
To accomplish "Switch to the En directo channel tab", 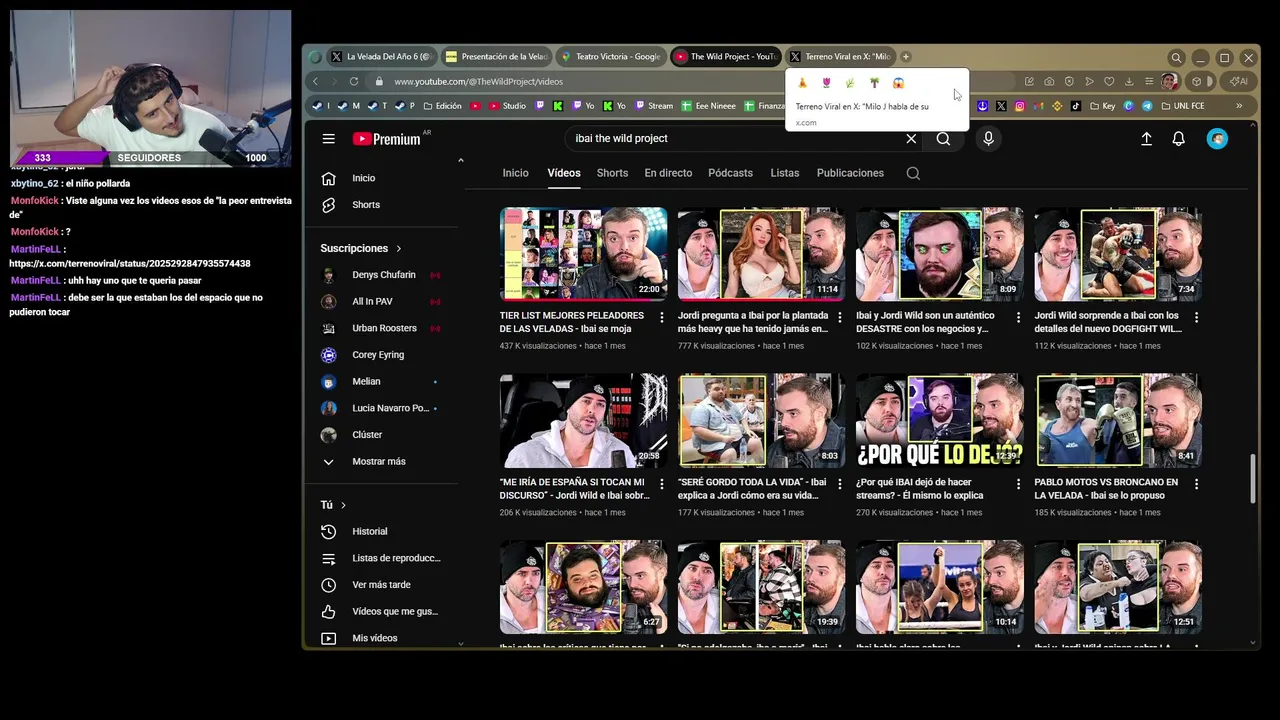I will (668, 173).
